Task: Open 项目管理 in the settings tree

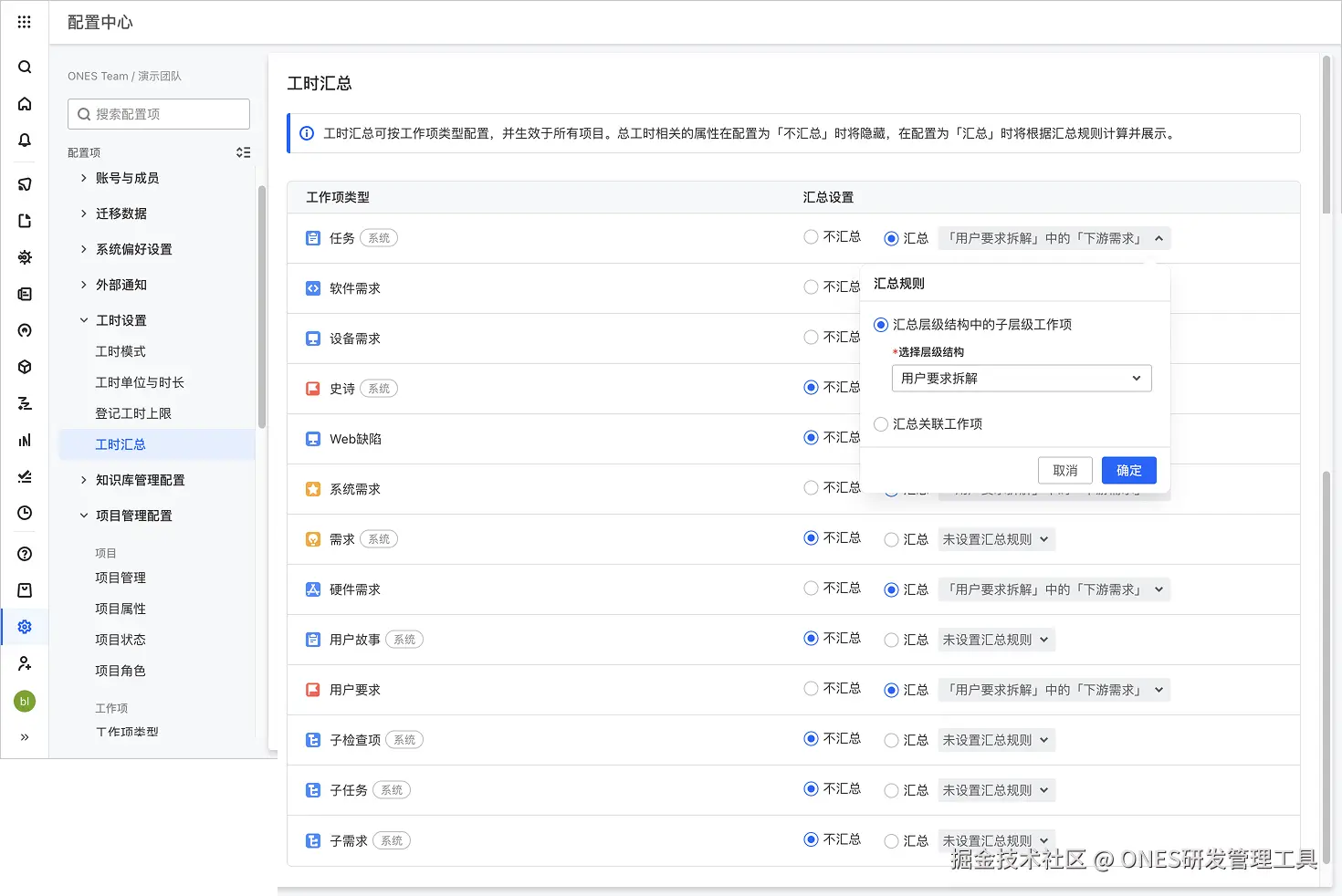Action: click(x=121, y=578)
